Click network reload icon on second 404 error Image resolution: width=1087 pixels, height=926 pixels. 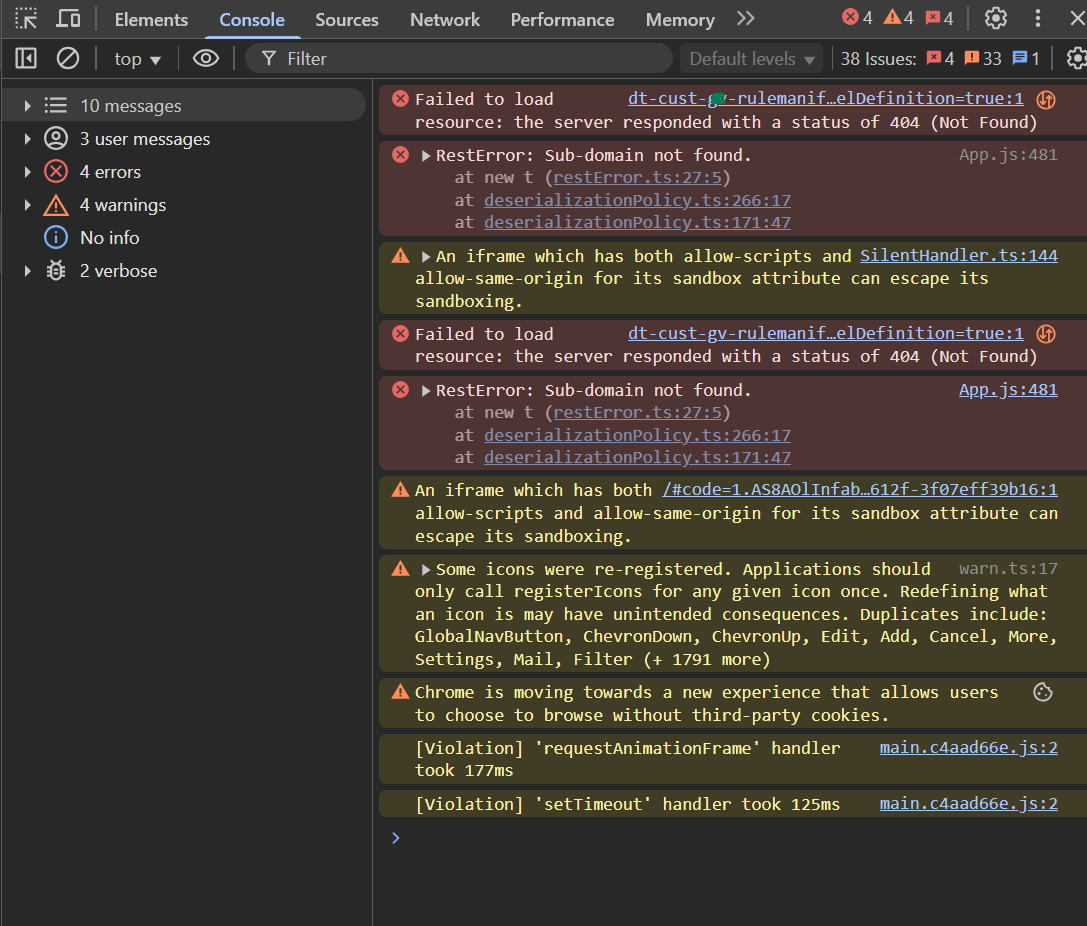pos(1045,334)
